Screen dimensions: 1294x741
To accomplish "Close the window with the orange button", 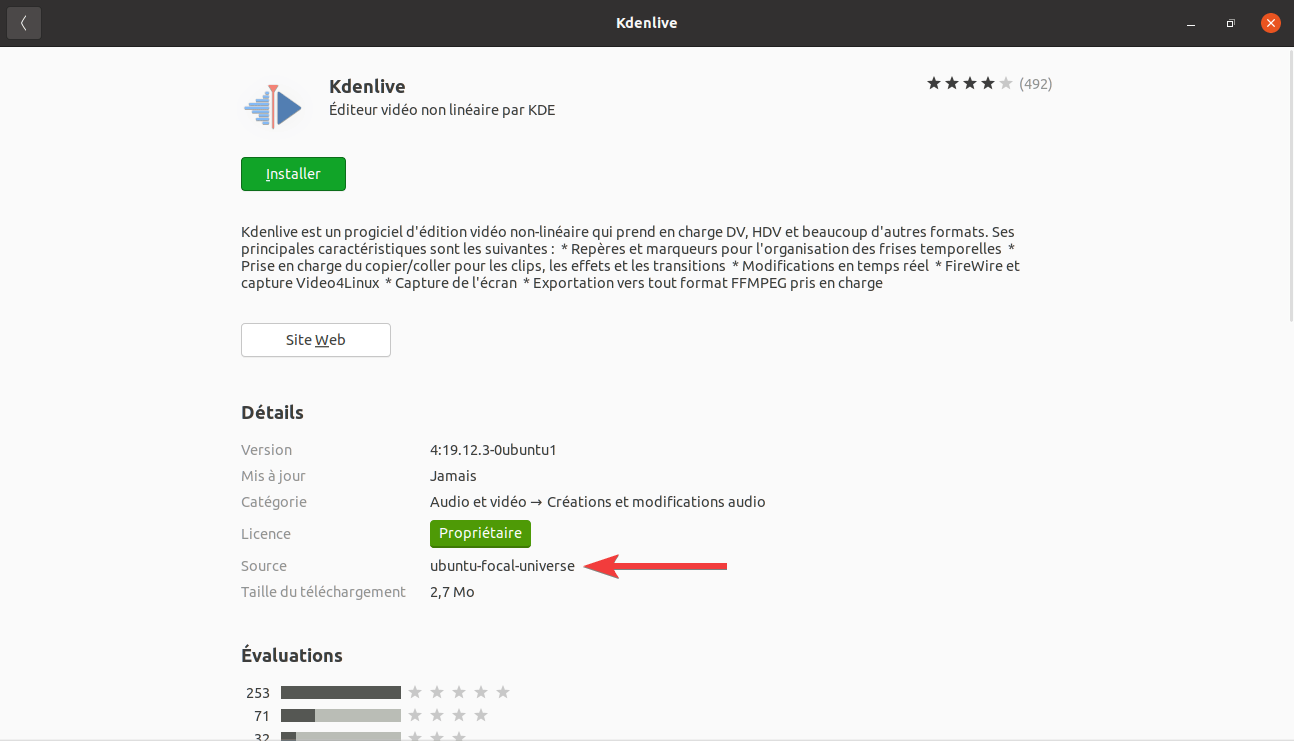I will [1270, 23].
